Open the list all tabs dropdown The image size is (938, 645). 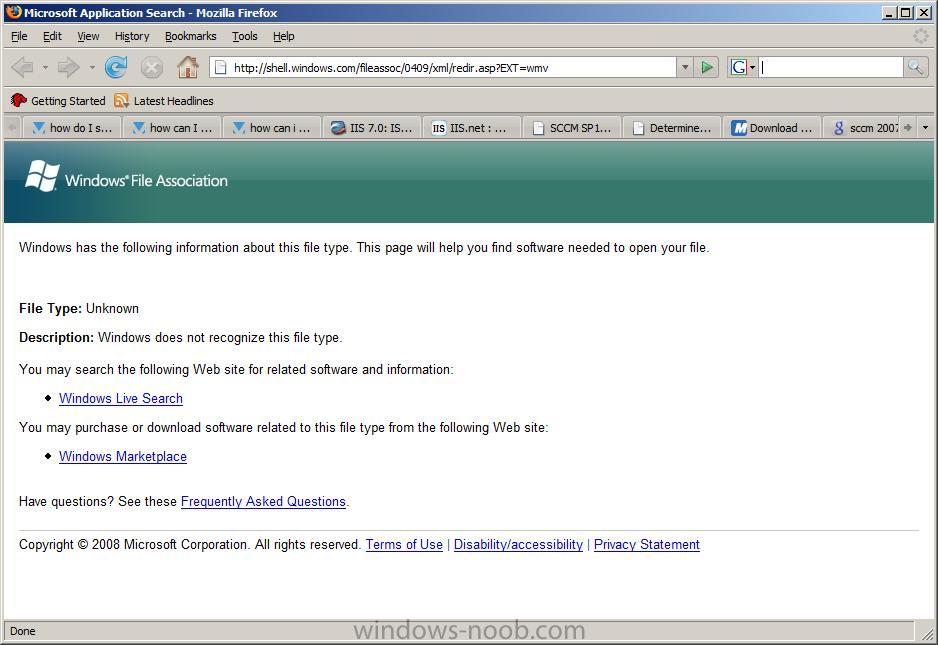pyautogui.click(x=925, y=127)
